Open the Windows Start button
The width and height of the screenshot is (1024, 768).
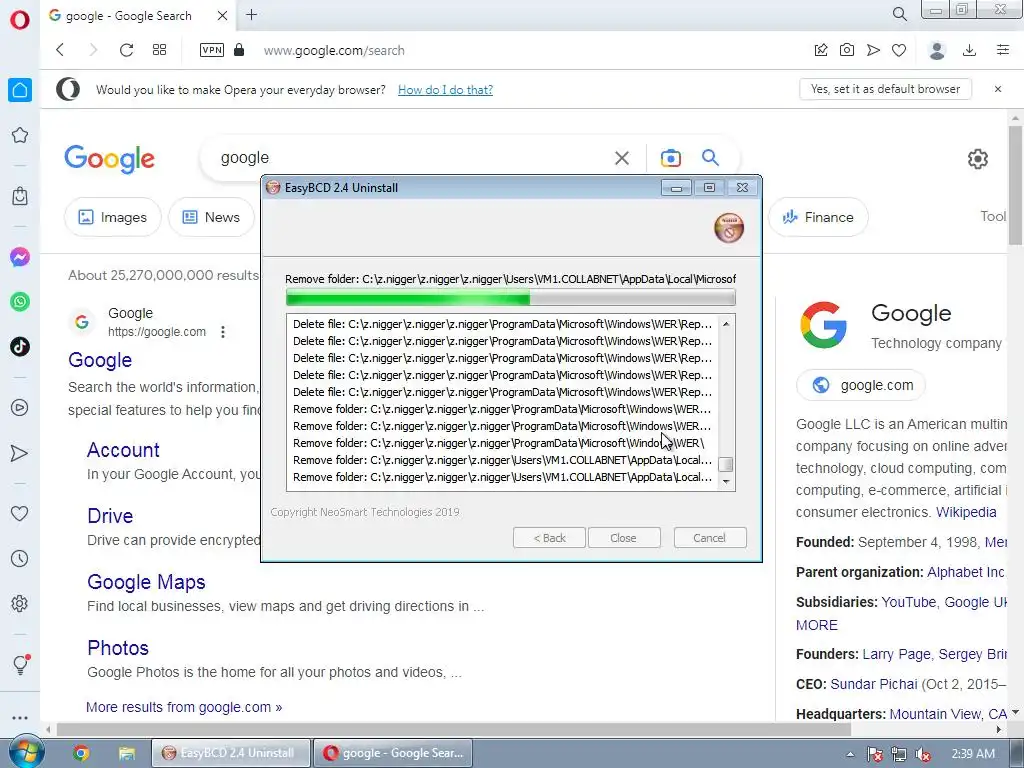click(x=25, y=753)
